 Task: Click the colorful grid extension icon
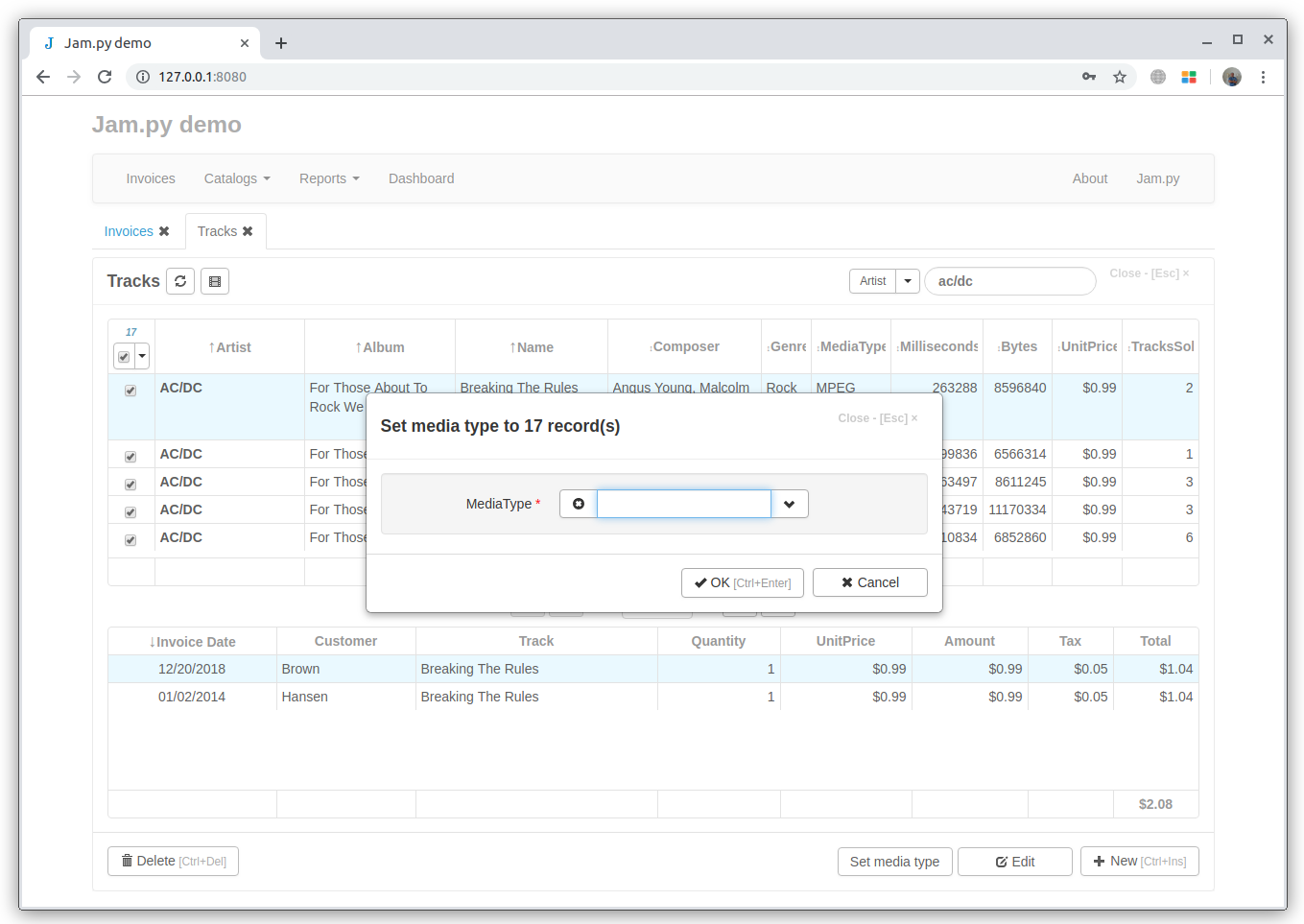pos(1189,77)
